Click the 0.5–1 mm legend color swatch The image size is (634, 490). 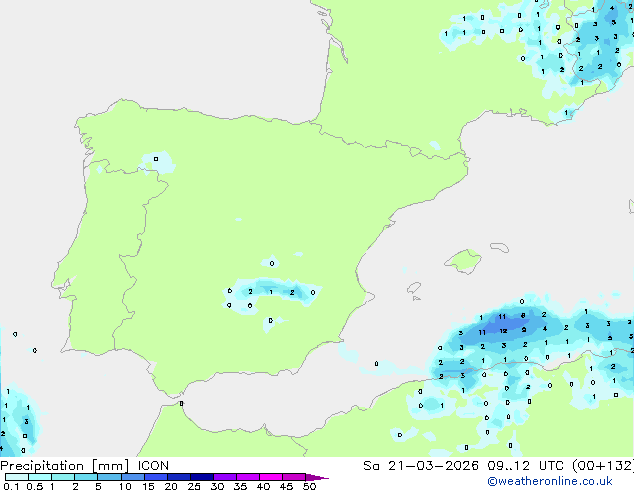tap(40, 477)
